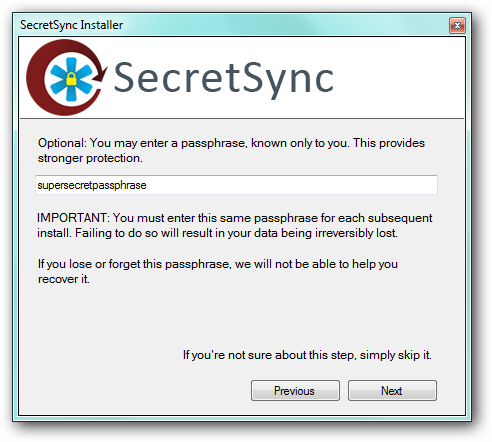The image size is (492, 442).
Task: Click the stronger protection text line
Action: (90, 158)
